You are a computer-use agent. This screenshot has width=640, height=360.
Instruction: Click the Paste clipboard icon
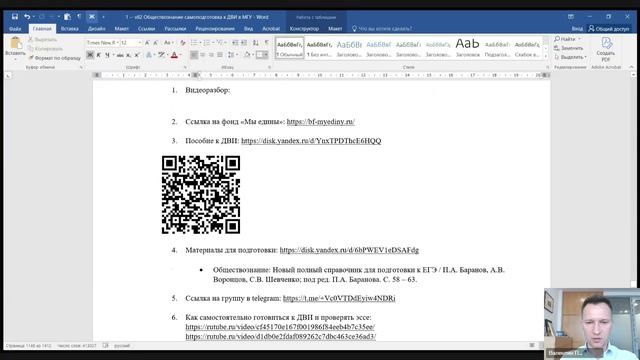tap(15, 43)
